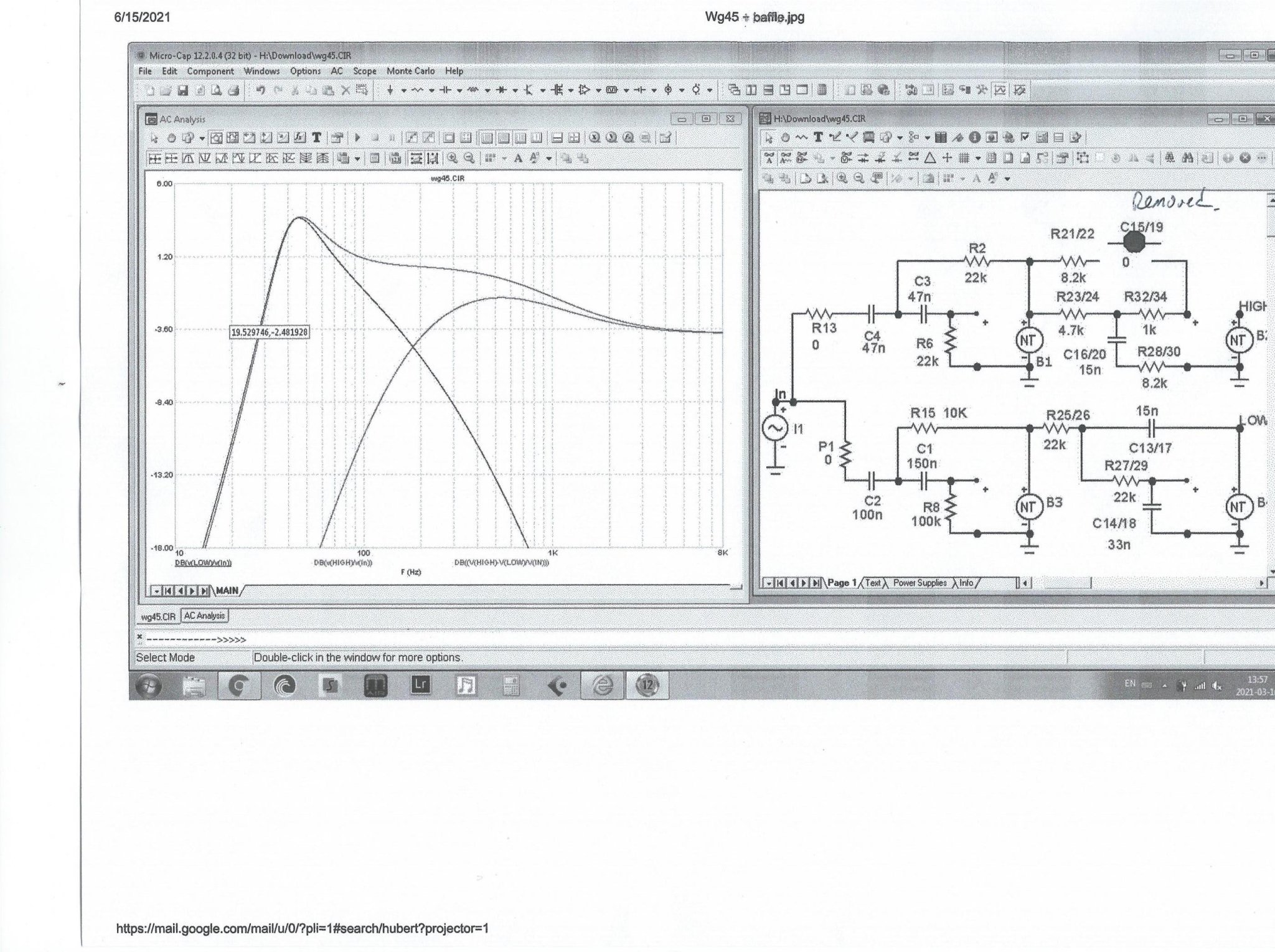1275x952 pixels.
Task: Click the volume icon in system tray
Action: click(1217, 686)
